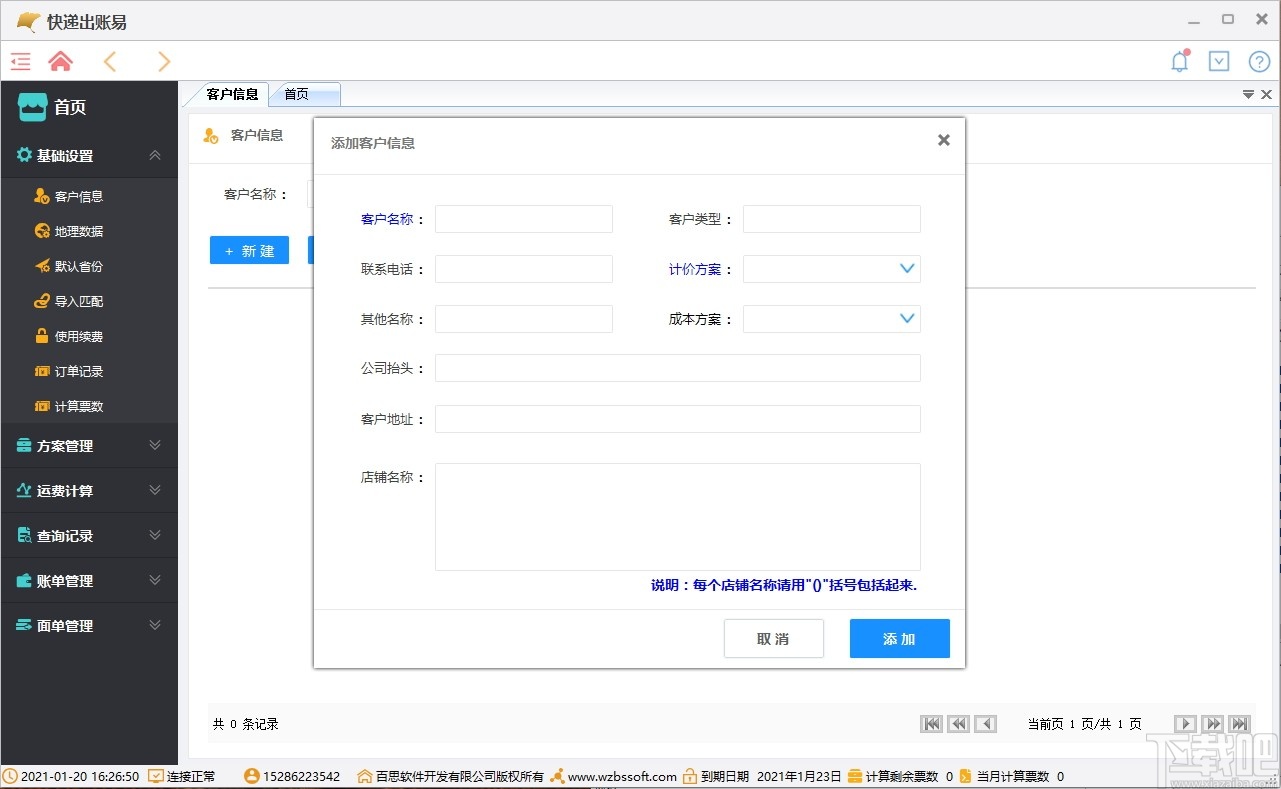
Task: Expand the 账单管理 section
Action: [x=155, y=580]
